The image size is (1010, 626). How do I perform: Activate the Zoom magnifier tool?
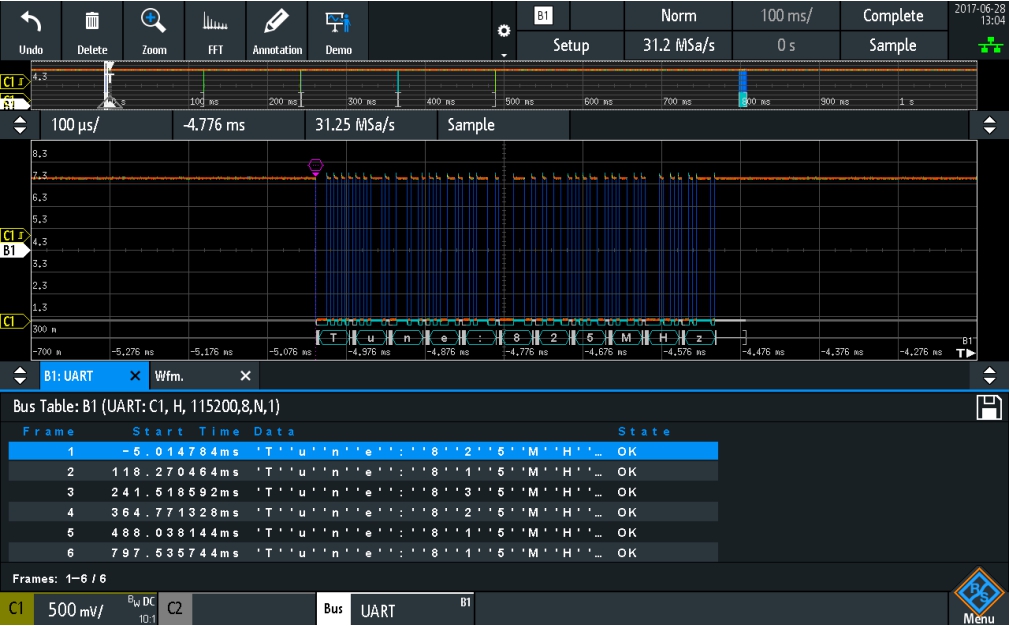point(154,31)
